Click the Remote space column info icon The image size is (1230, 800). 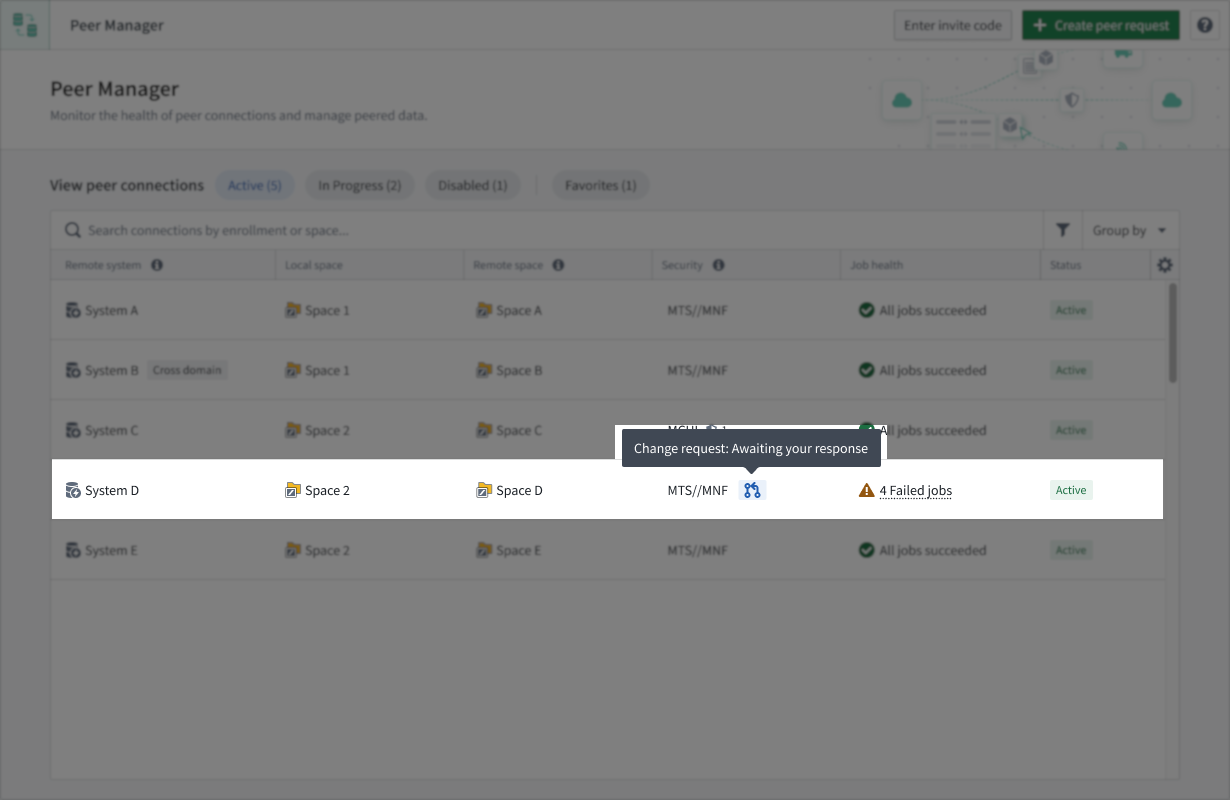click(x=558, y=265)
